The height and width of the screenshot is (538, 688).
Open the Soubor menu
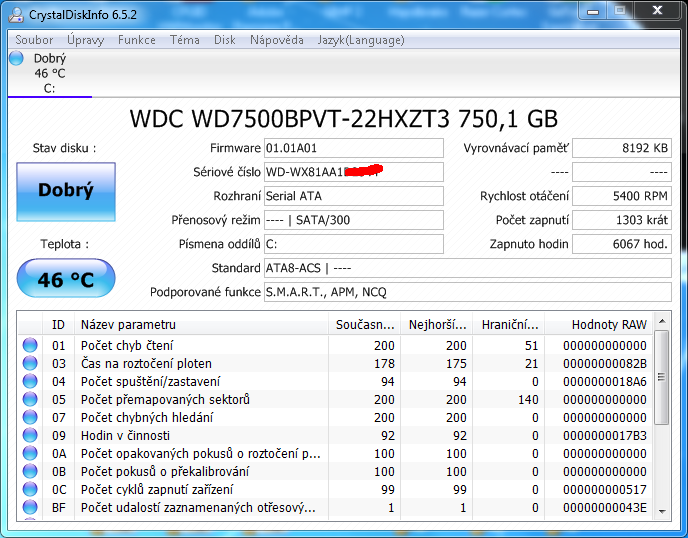pos(34,40)
